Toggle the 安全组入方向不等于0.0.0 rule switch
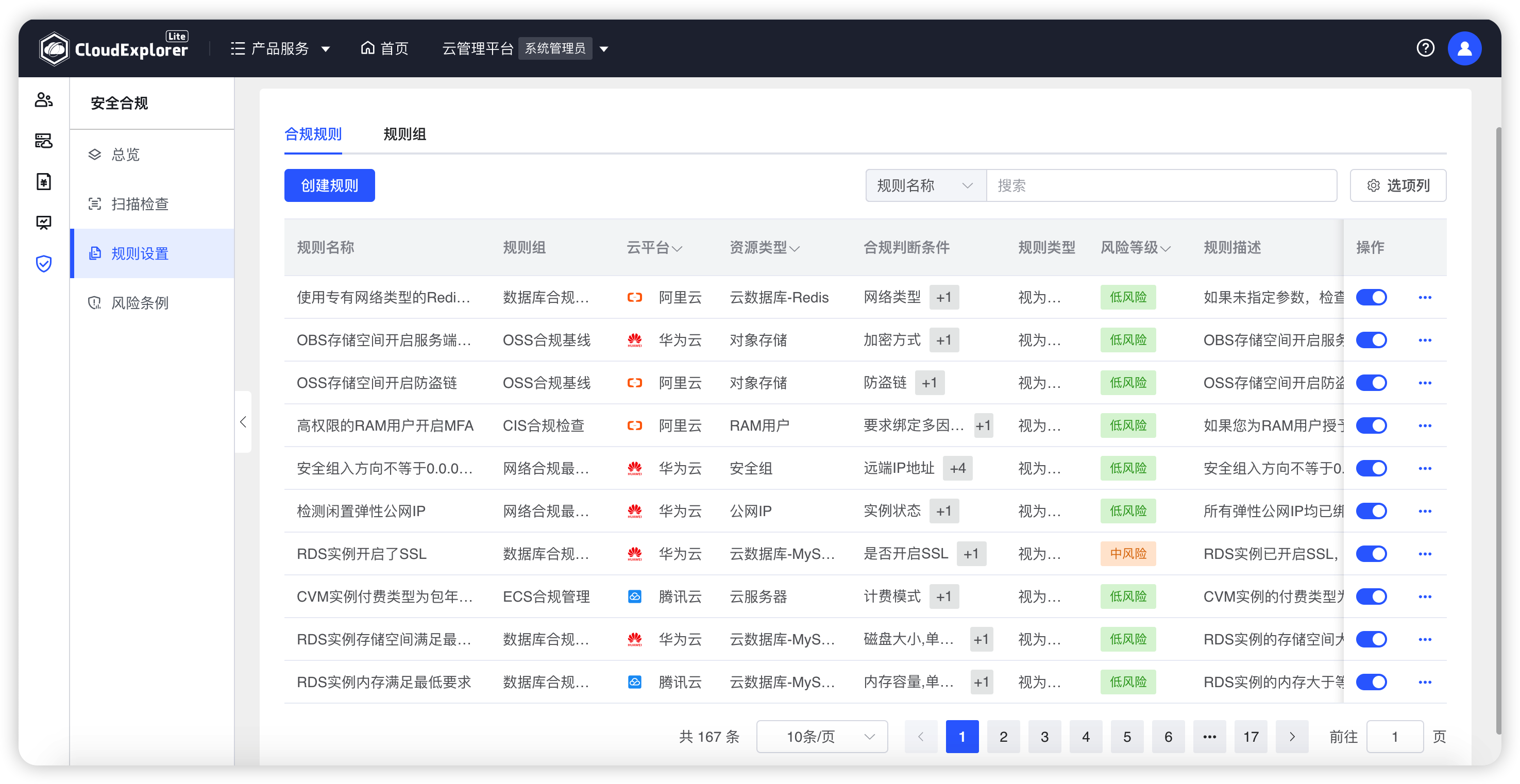The height and width of the screenshot is (784, 1520). coord(1371,468)
